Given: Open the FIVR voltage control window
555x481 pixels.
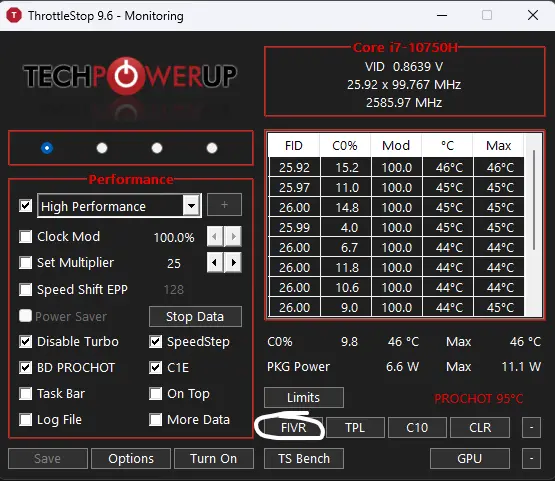Looking at the screenshot, I should coord(293,428).
